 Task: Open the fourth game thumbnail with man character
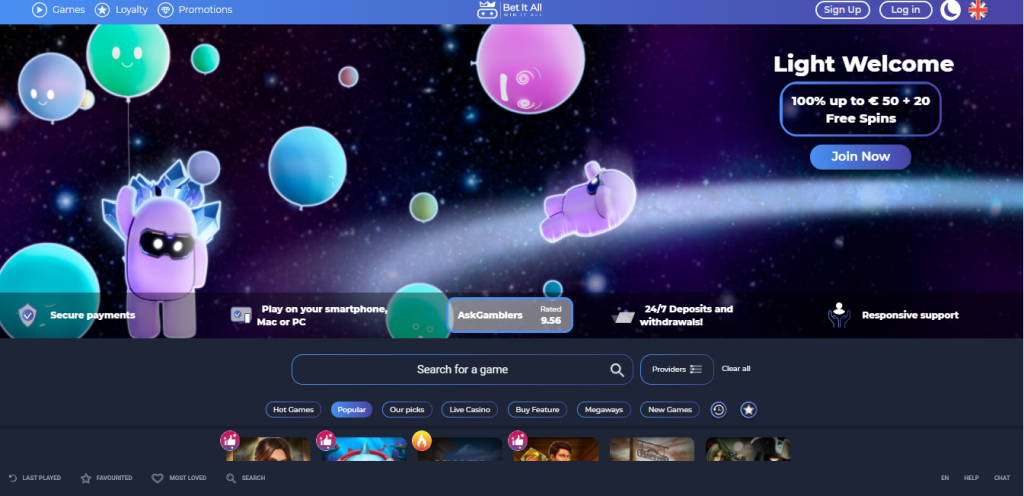pos(556,449)
